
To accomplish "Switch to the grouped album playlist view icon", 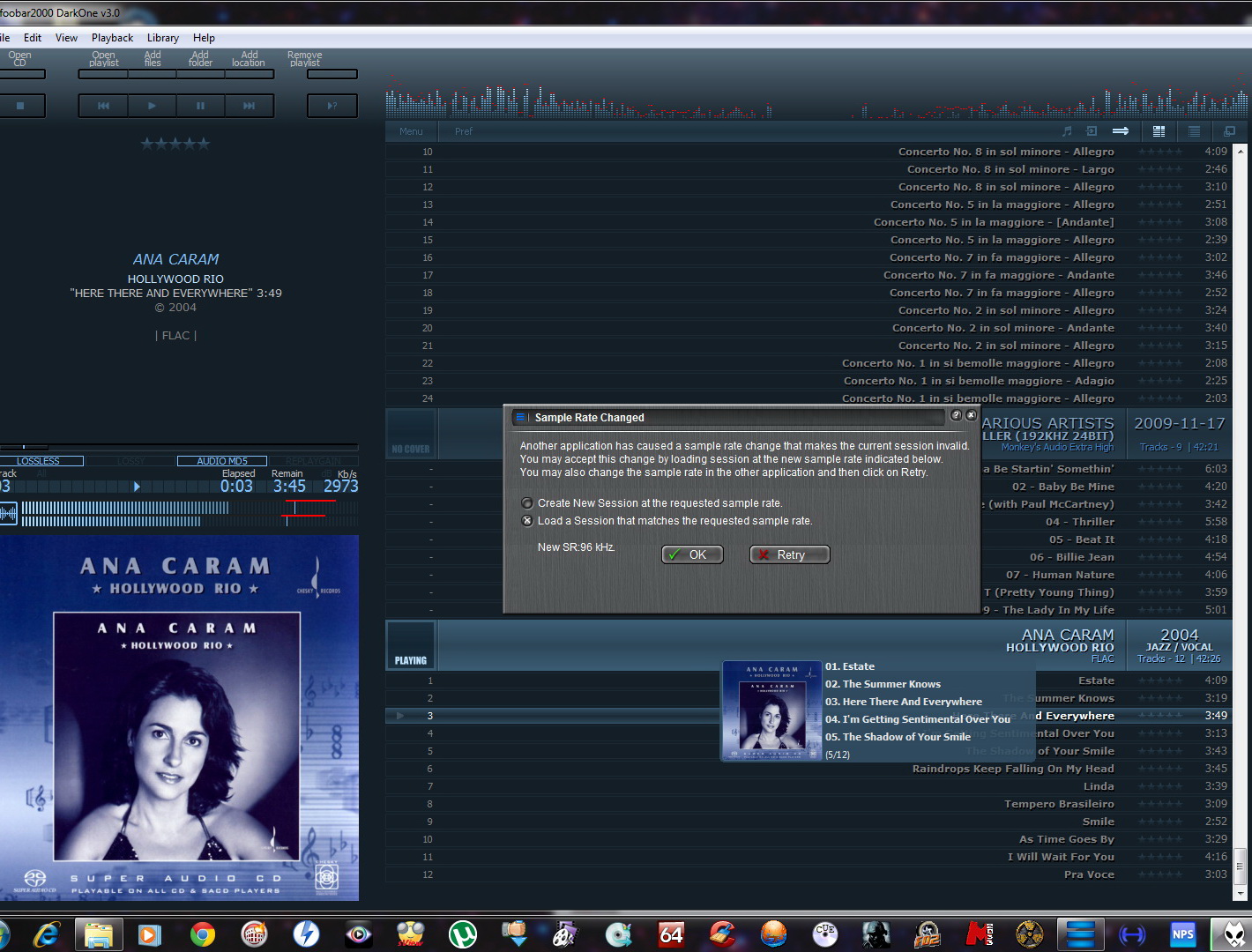I will tap(1159, 131).
